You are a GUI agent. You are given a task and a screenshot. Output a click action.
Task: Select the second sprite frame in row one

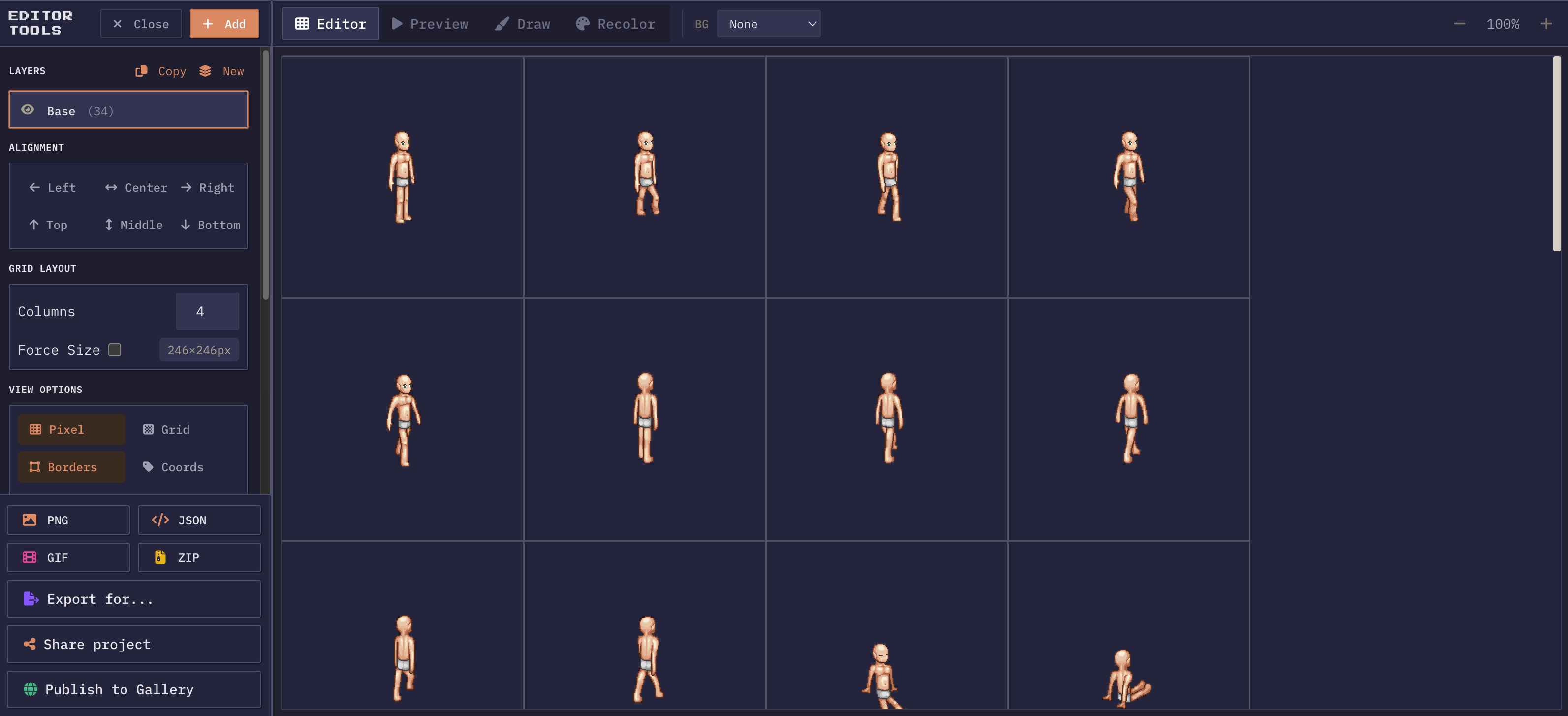645,177
